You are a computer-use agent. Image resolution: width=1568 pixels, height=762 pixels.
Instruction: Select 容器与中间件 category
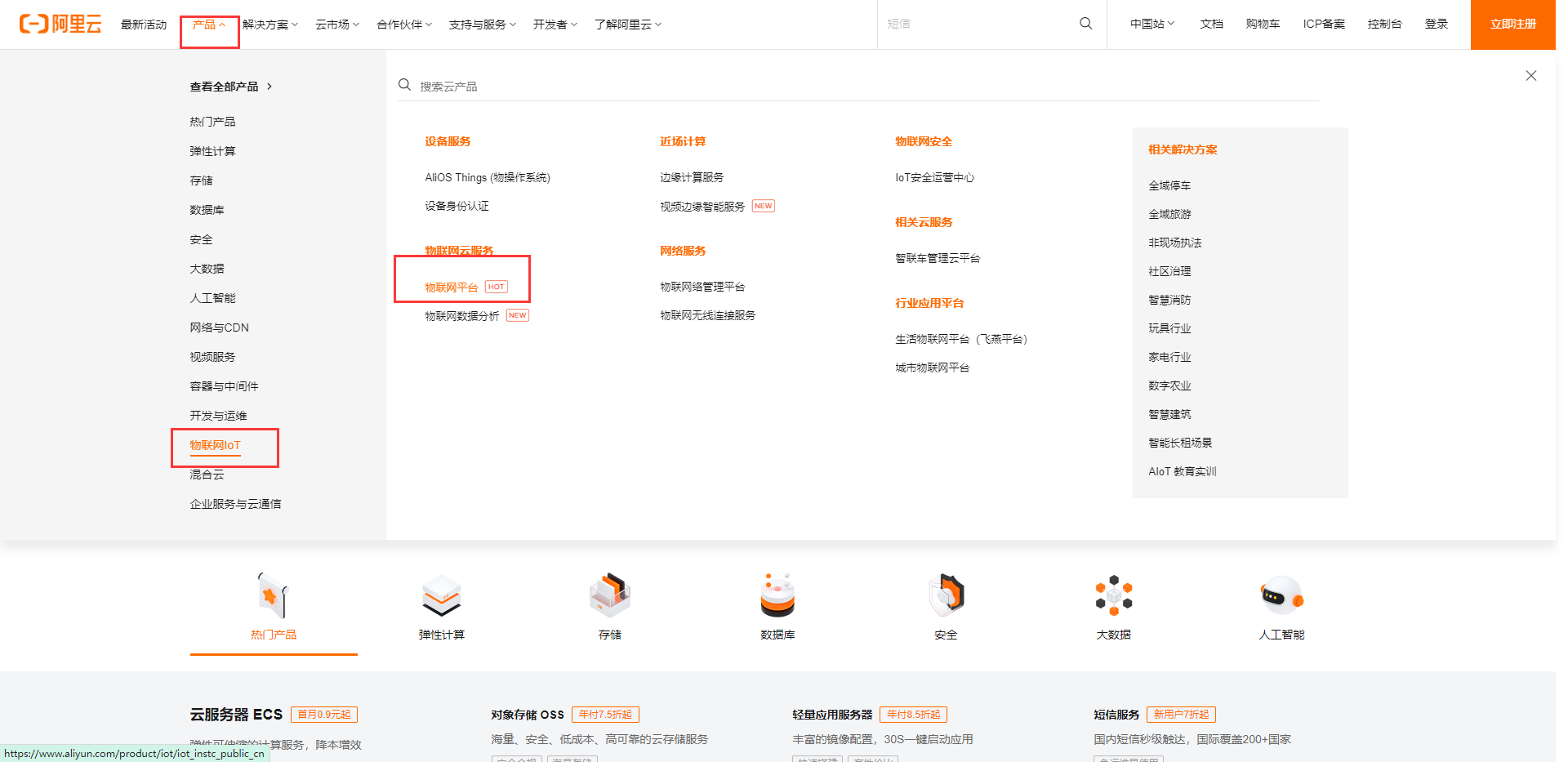pos(224,386)
